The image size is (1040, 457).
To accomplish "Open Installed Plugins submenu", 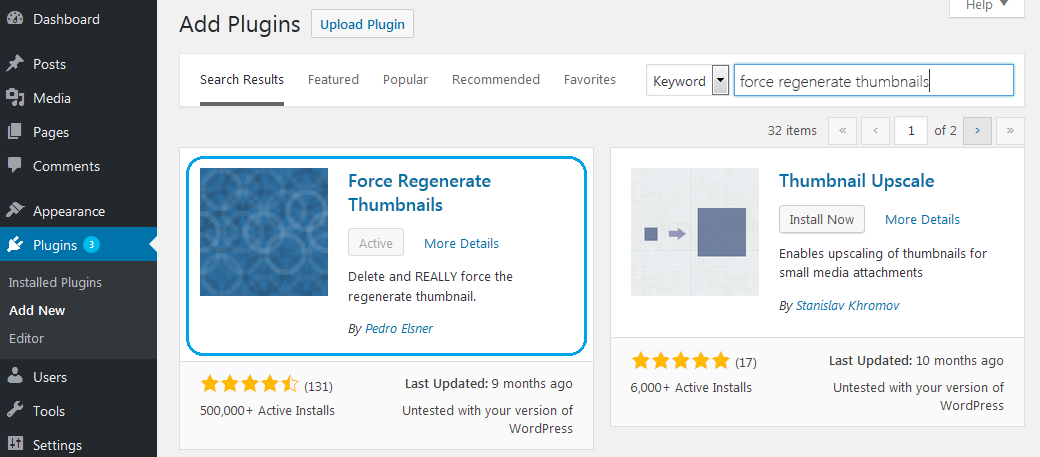I will pyautogui.click(x=55, y=283).
